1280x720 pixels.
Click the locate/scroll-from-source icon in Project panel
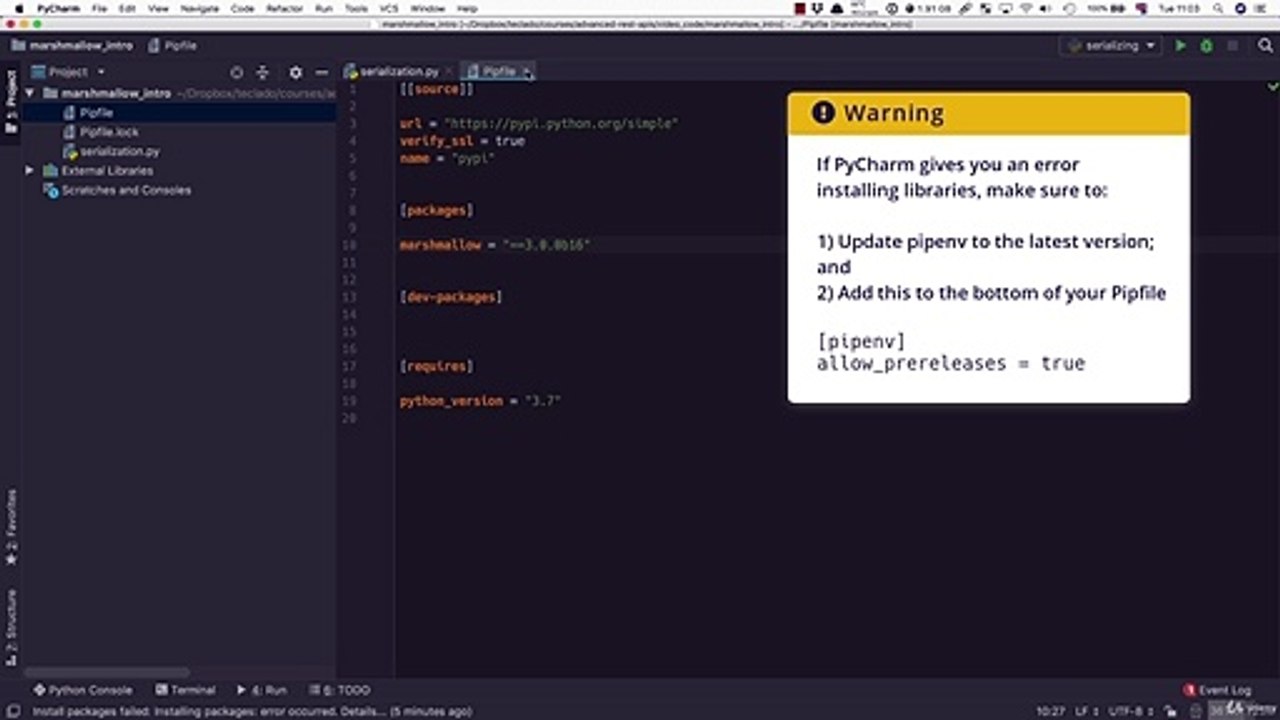coord(236,72)
